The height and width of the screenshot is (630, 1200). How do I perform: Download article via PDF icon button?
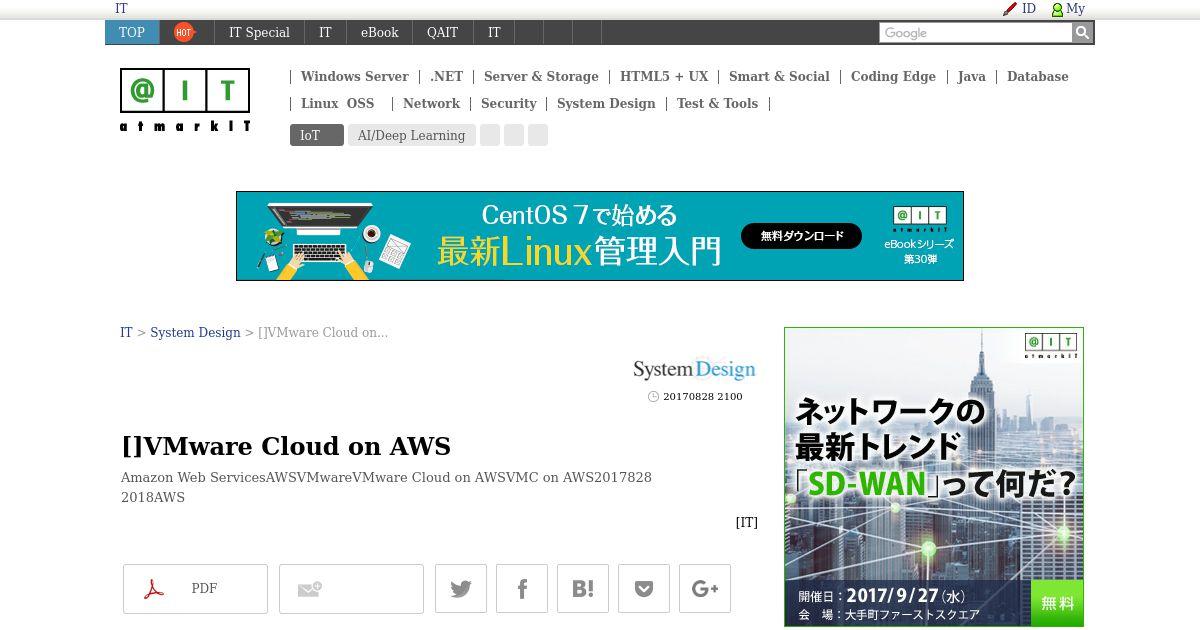pos(195,589)
